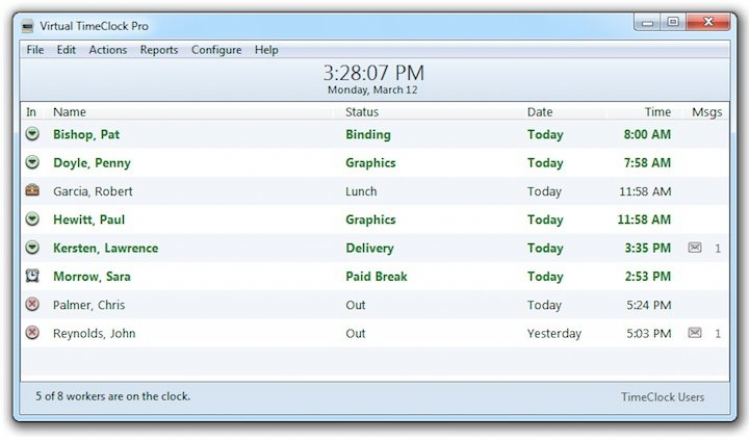The height and width of the screenshot is (440, 750).
Task: Click the 5:03 PM time entry
Action: click(649, 333)
